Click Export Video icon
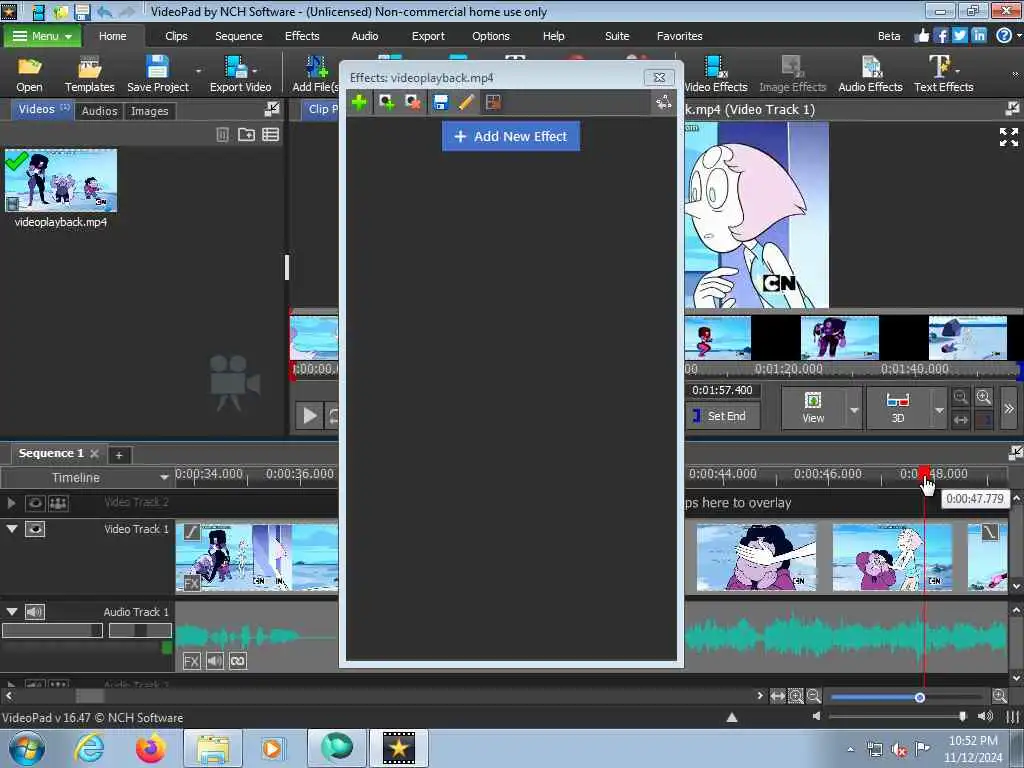The image size is (1024, 768). click(240, 74)
